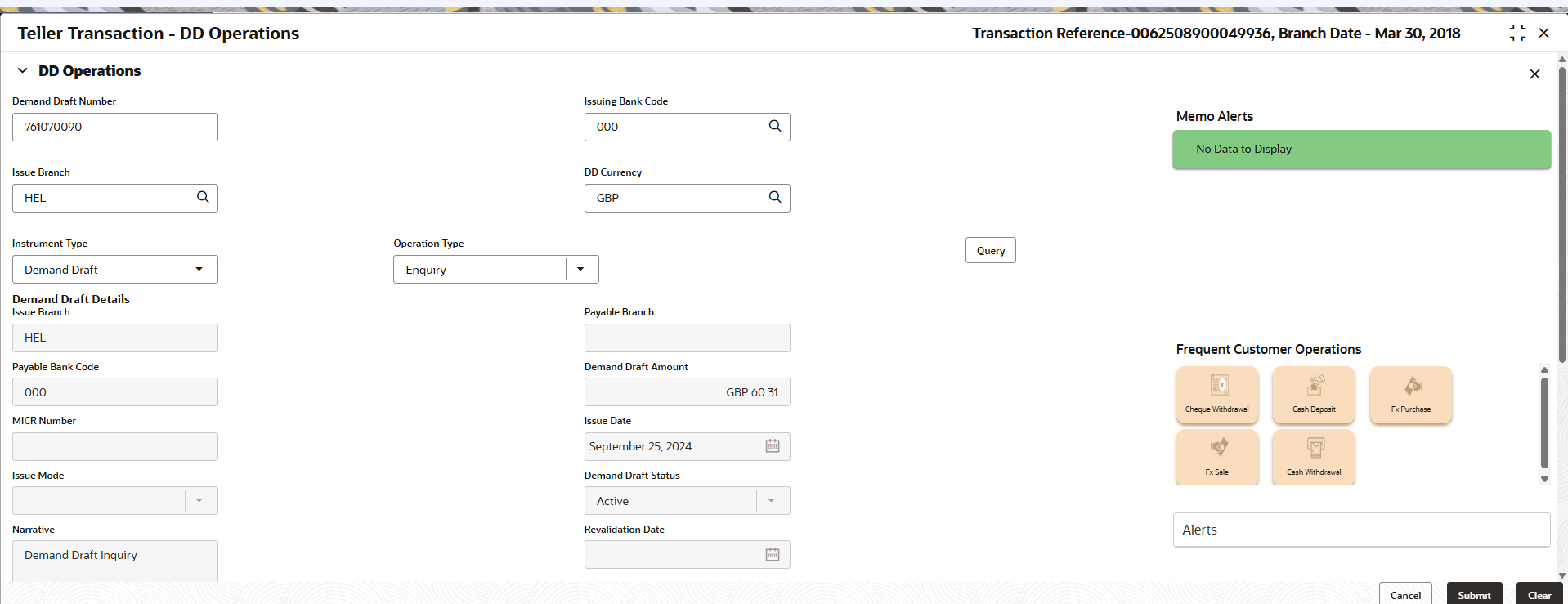Screen dimensions: 1568x604
Task: Click the Demand Draft Number field
Action: click(x=115, y=127)
